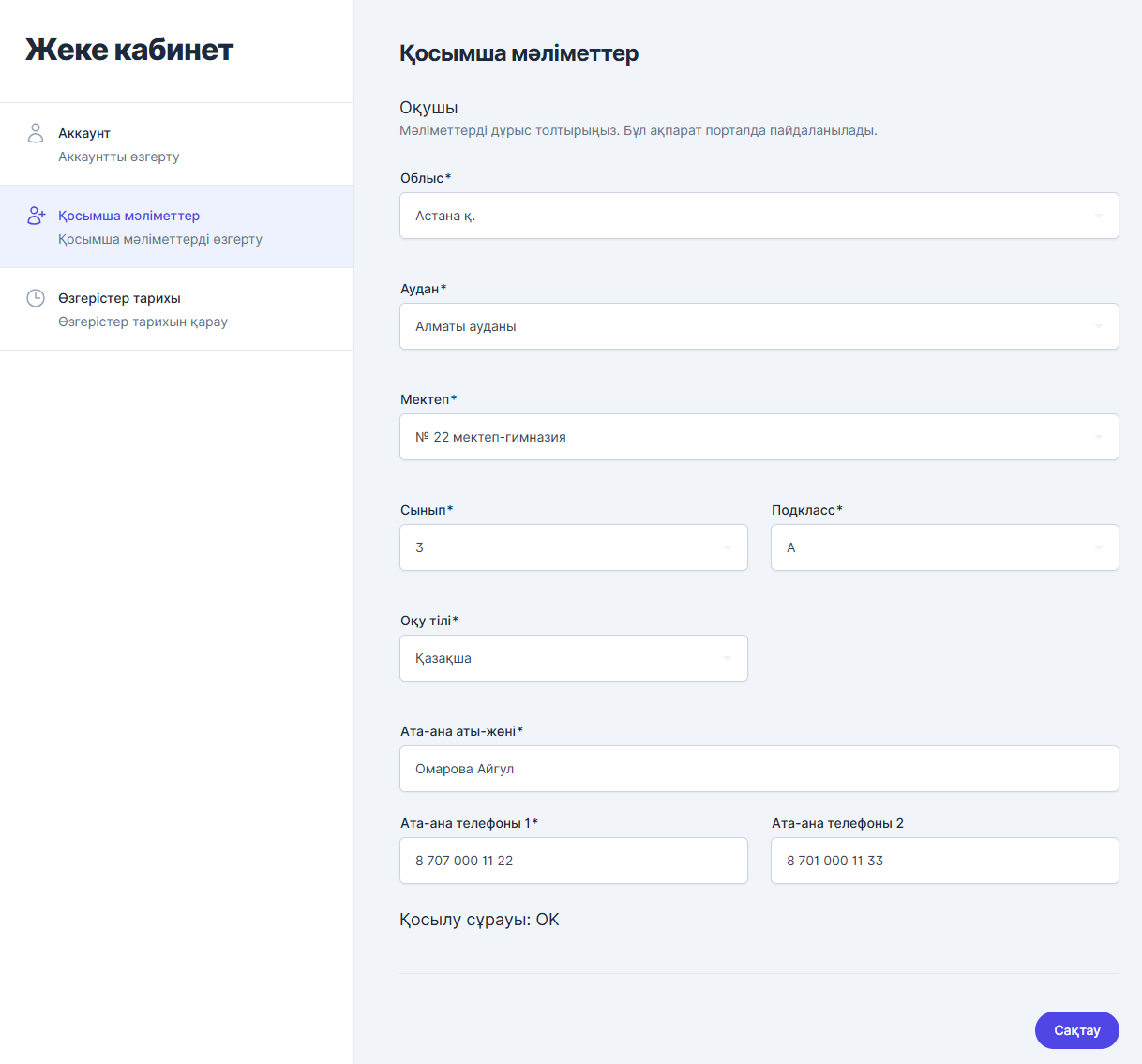The height and width of the screenshot is (1064, 1142).
Task: Open the Аккаунт menu item
Action: (x=84, y=133)
